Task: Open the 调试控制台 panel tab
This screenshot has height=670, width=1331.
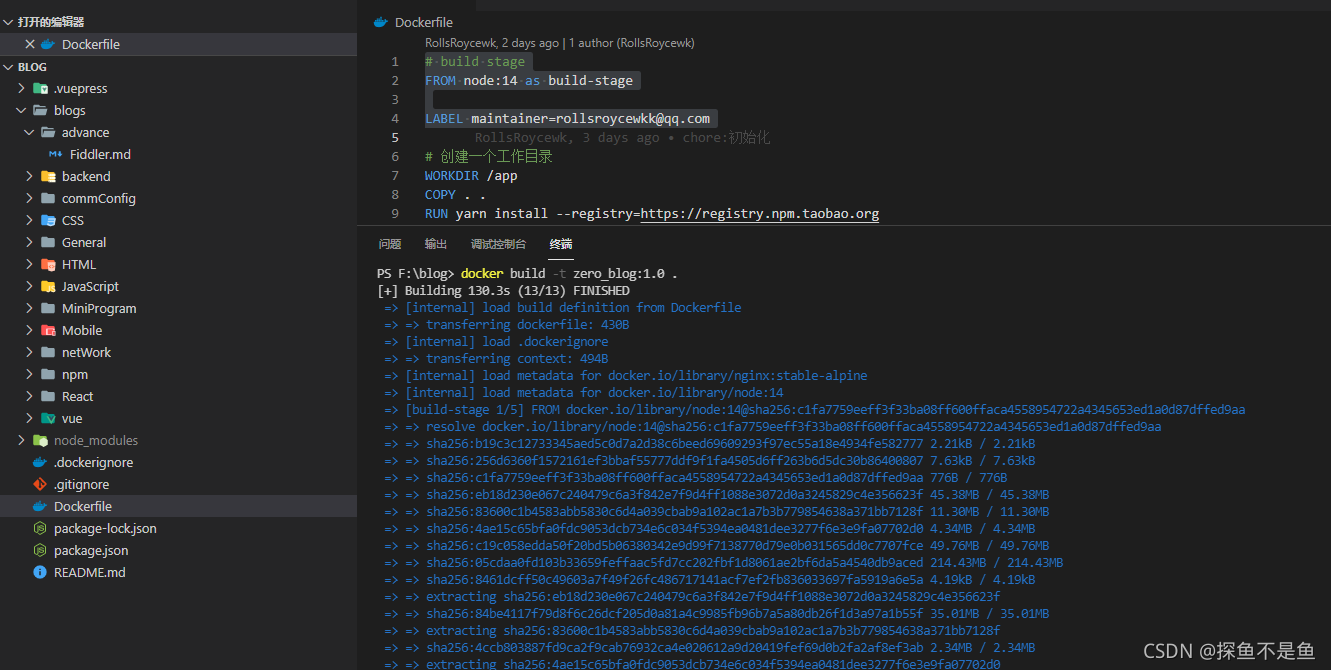Action: 498,244
